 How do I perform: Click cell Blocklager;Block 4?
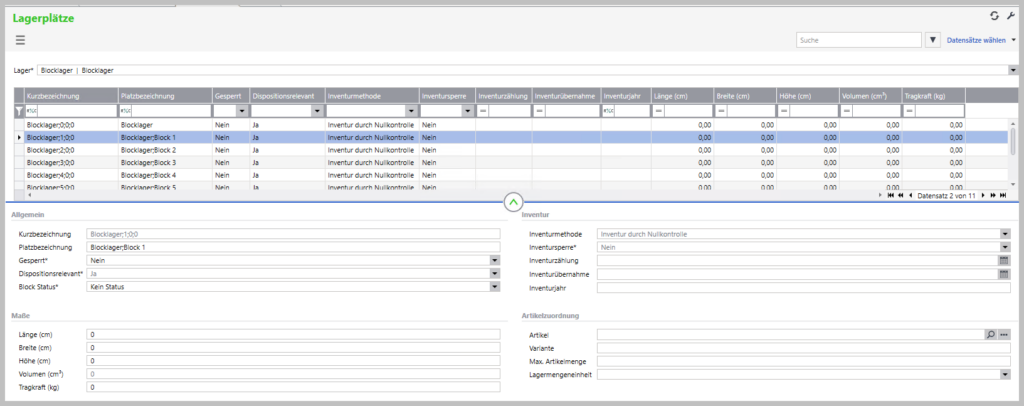pos(165,176)
